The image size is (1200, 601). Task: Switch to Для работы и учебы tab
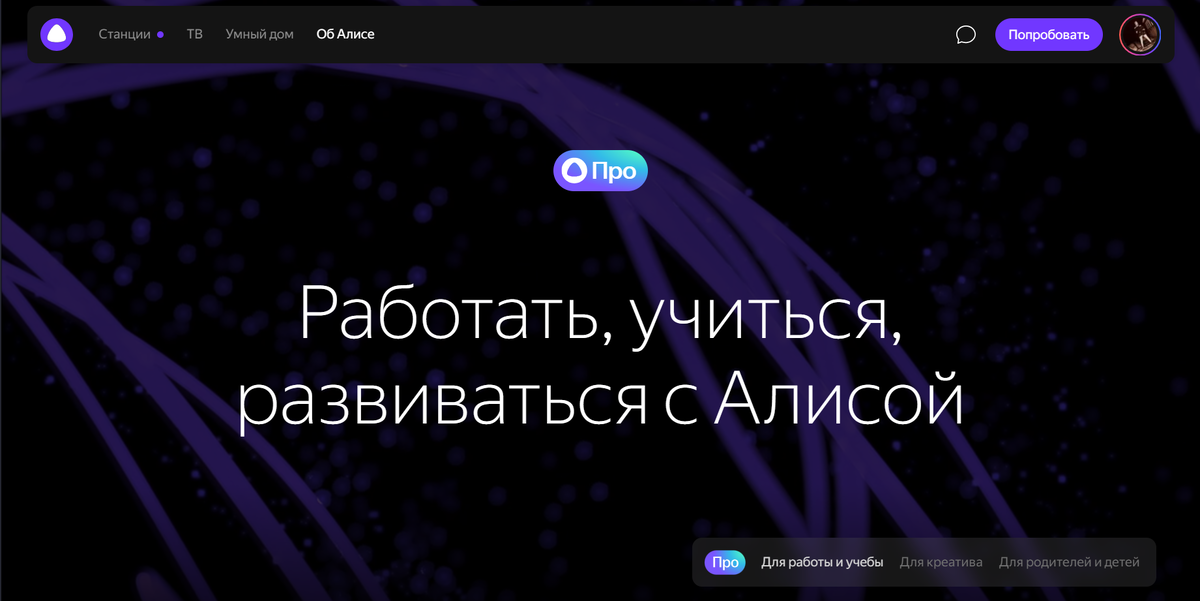[x=822, y=562]
